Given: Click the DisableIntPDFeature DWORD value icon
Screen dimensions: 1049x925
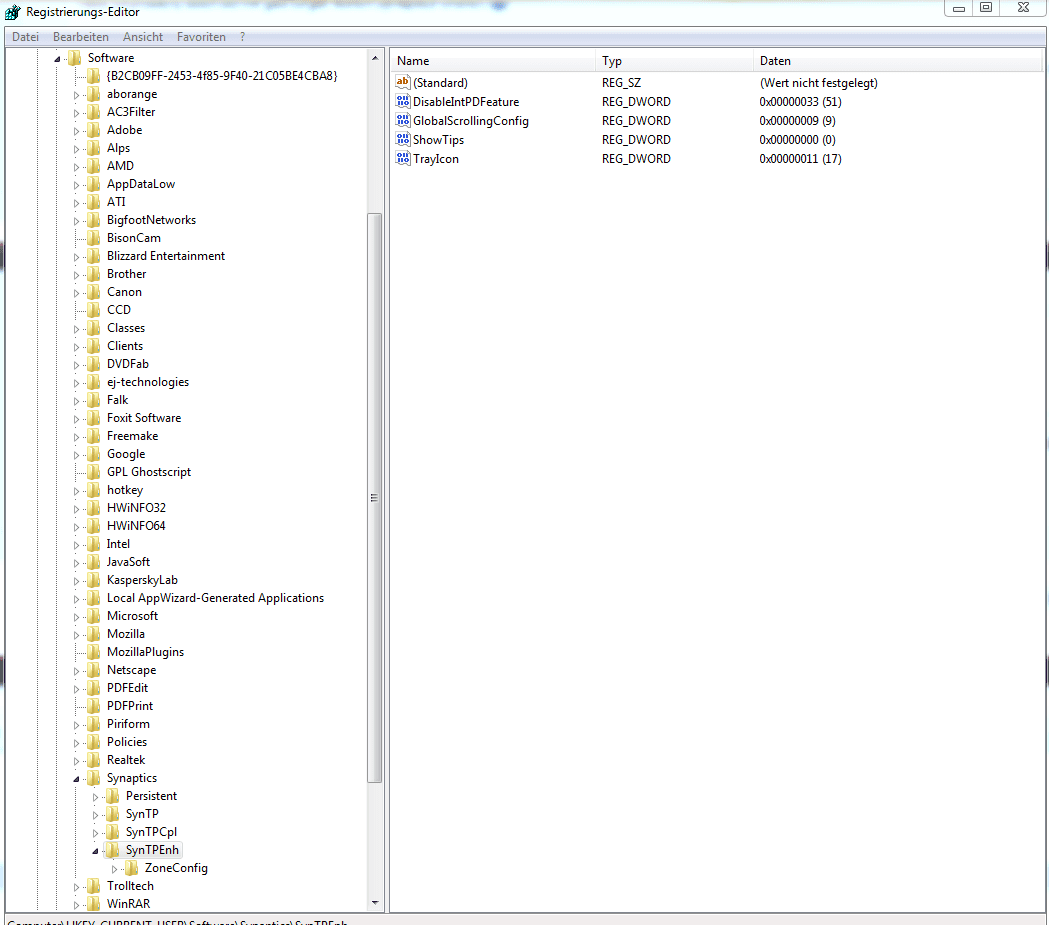Looking at the screenshot, I should point(402,101).
